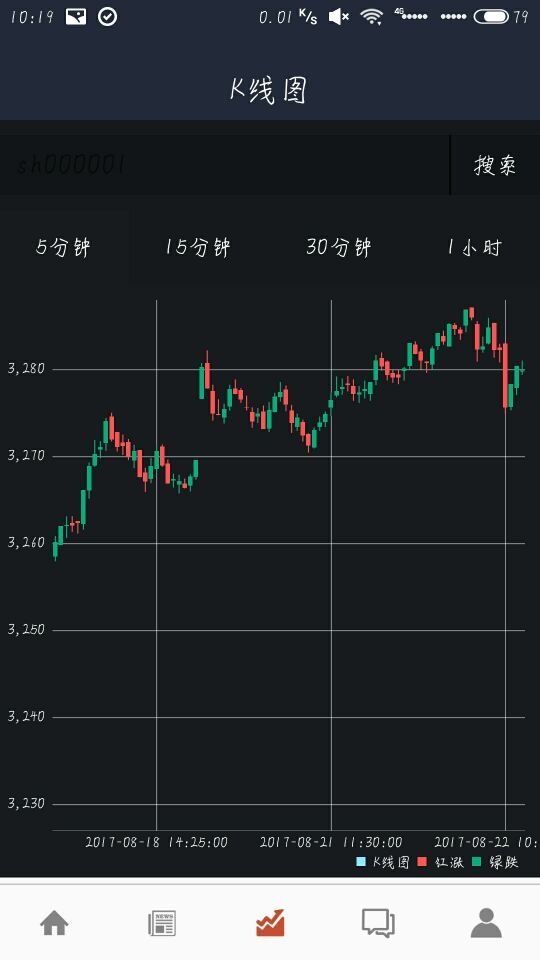Tap the muted speaker status icon
The image size is (540, 960).
[x=339, y=17]
